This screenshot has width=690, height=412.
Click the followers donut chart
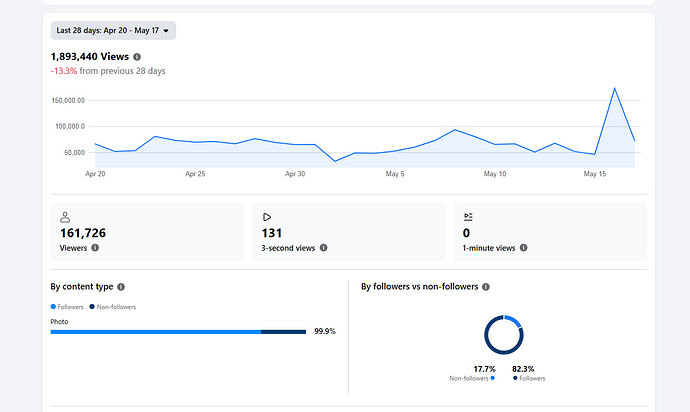(504, 335)
